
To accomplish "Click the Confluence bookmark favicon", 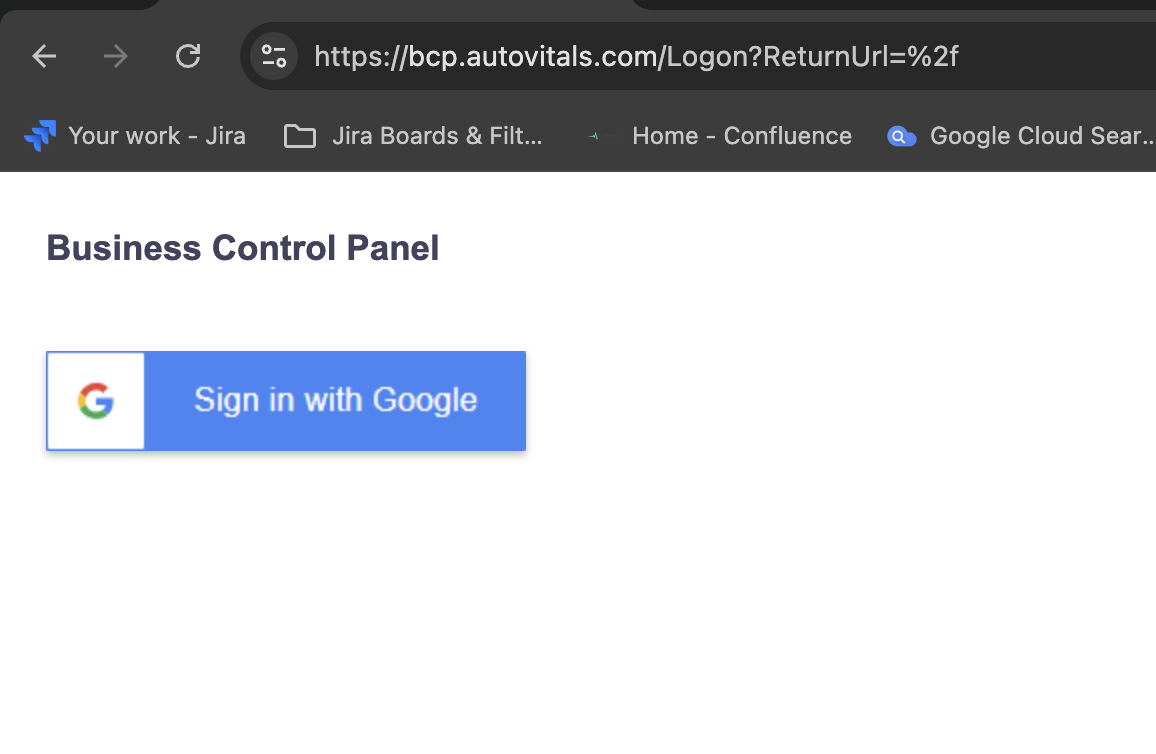I will point(601,136).
